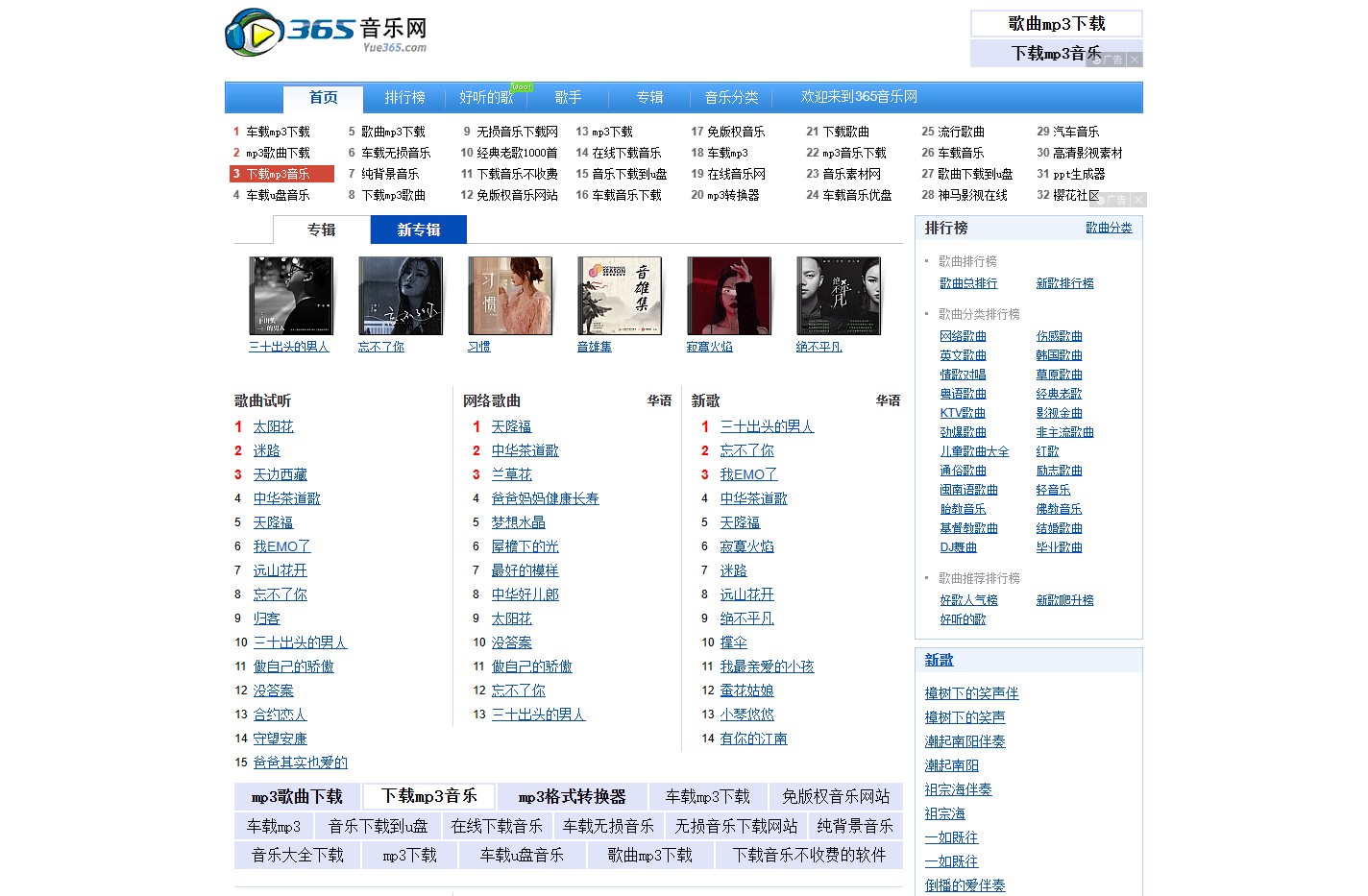The width and height of the screenshot is (1368, 896).
Task: Open keyword link 车载mp3下载
Action: tap(278, 132)
